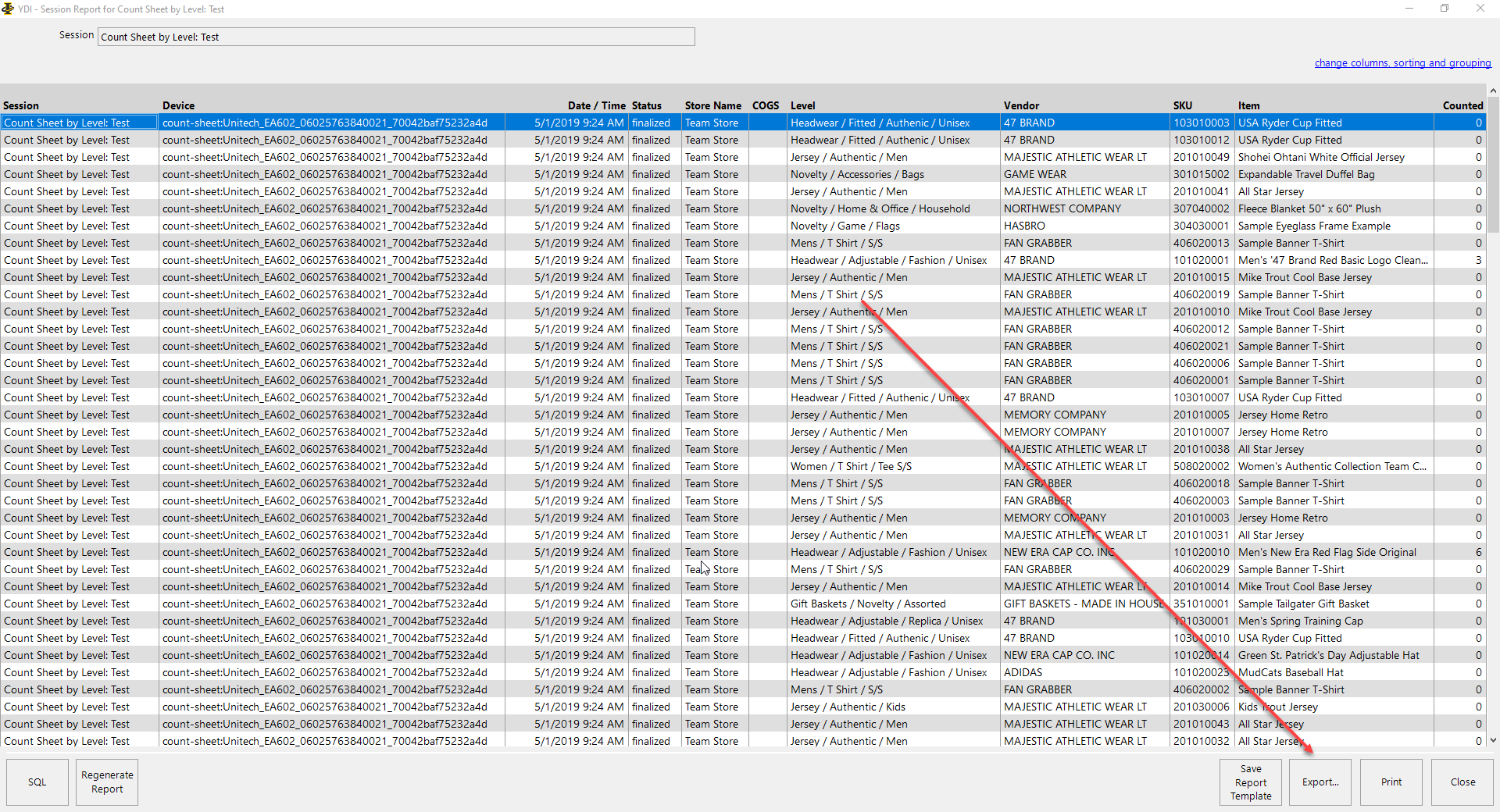Viewport: 1500px width, 812px height.
Task: Select SKU 103010003 cell
Action: [1201, 123]
